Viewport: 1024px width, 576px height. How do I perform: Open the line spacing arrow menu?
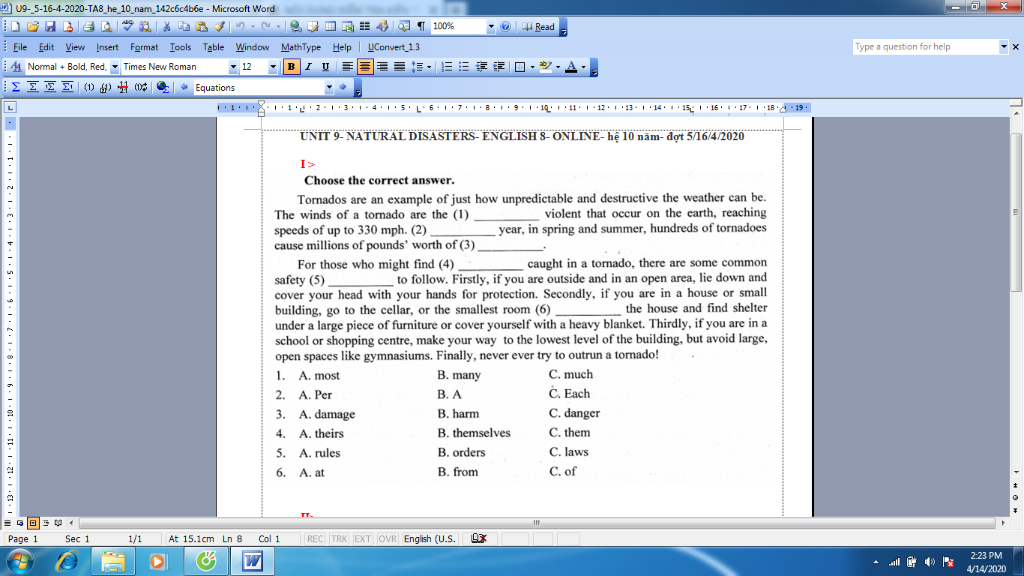click(429, 67)
